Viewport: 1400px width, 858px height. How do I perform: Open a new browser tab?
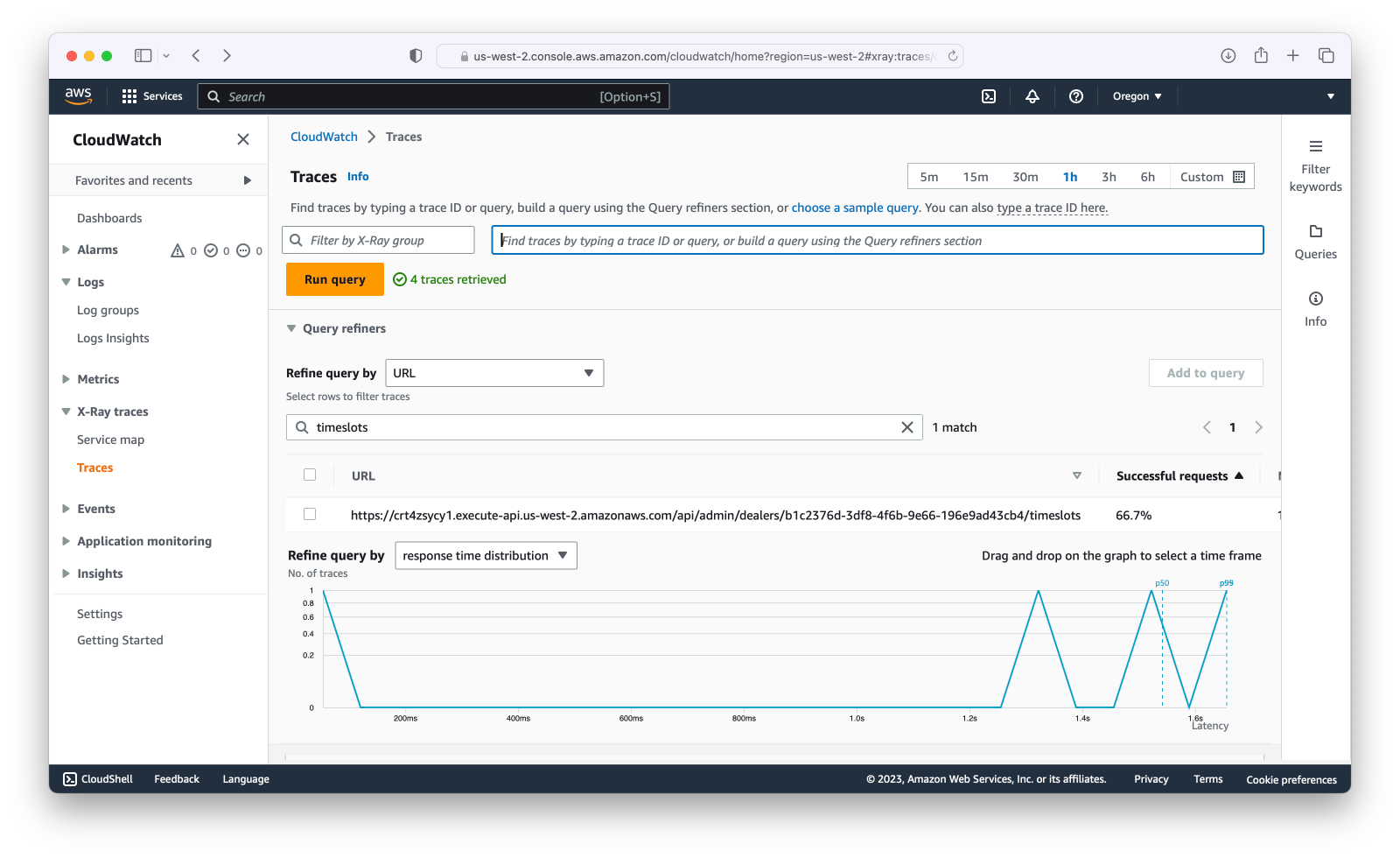[x=1293, y=55]
